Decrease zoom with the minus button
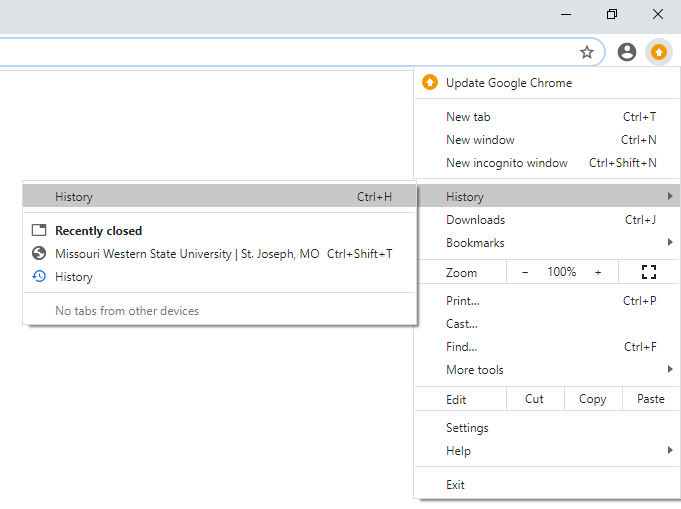 (x=525, y=272)
